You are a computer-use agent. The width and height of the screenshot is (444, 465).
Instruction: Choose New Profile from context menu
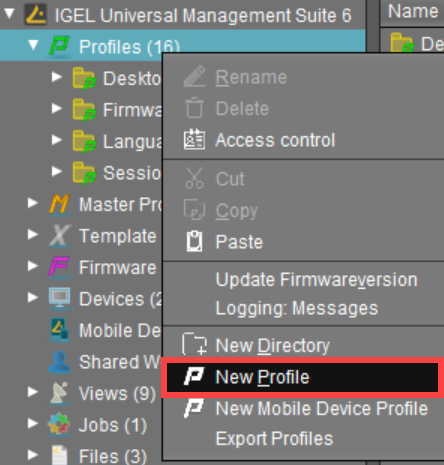(302, 377)
